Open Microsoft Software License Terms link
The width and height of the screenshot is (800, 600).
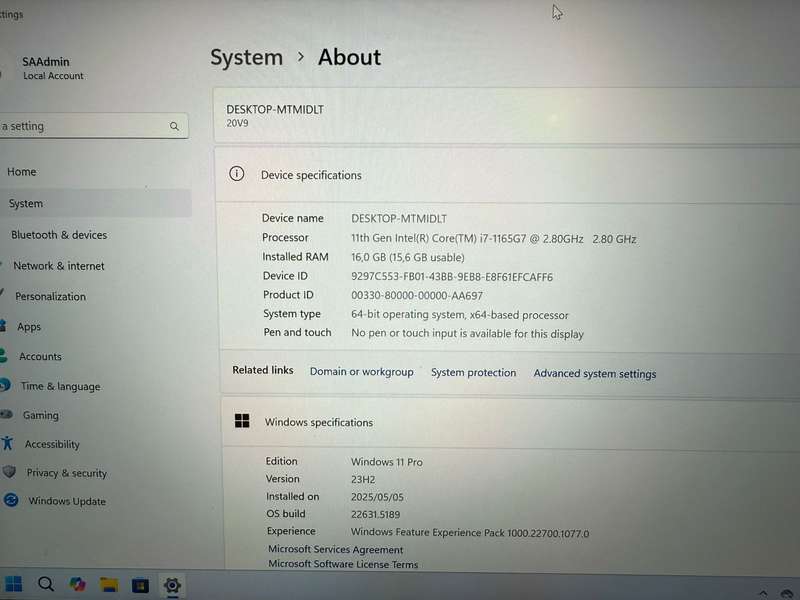(x=343, y=564)
